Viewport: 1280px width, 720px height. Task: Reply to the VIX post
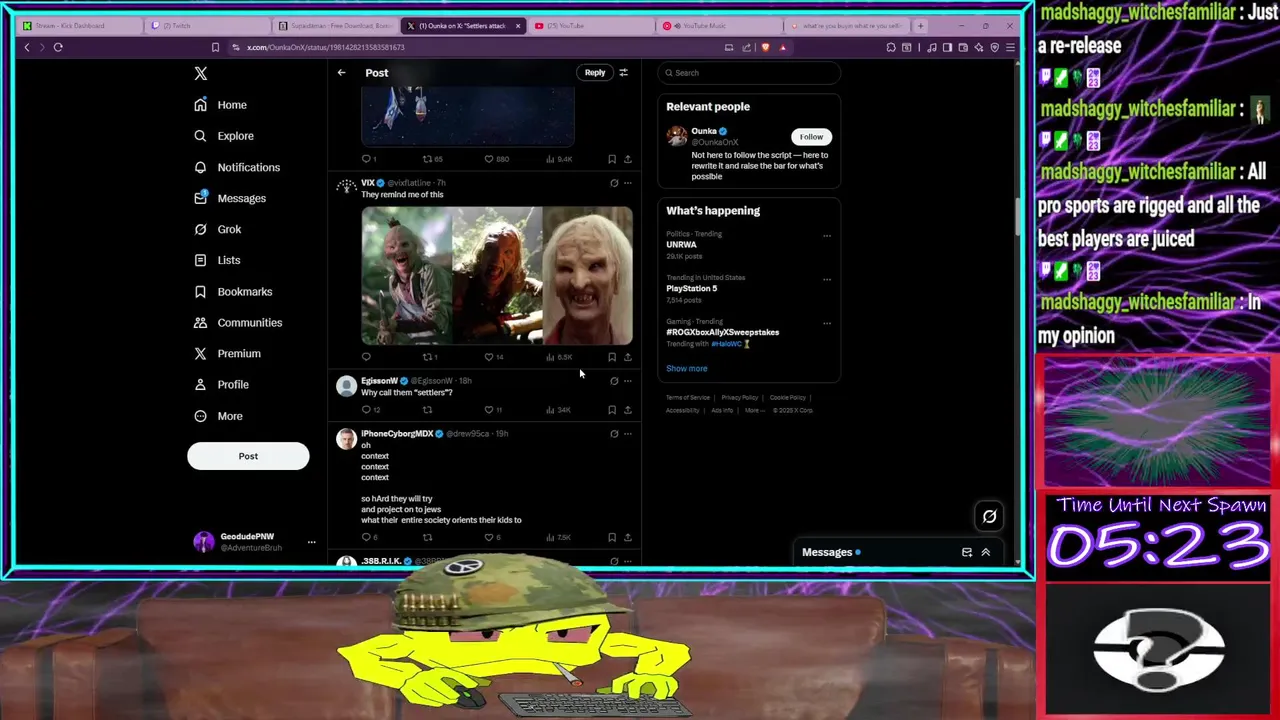(366, 357)
